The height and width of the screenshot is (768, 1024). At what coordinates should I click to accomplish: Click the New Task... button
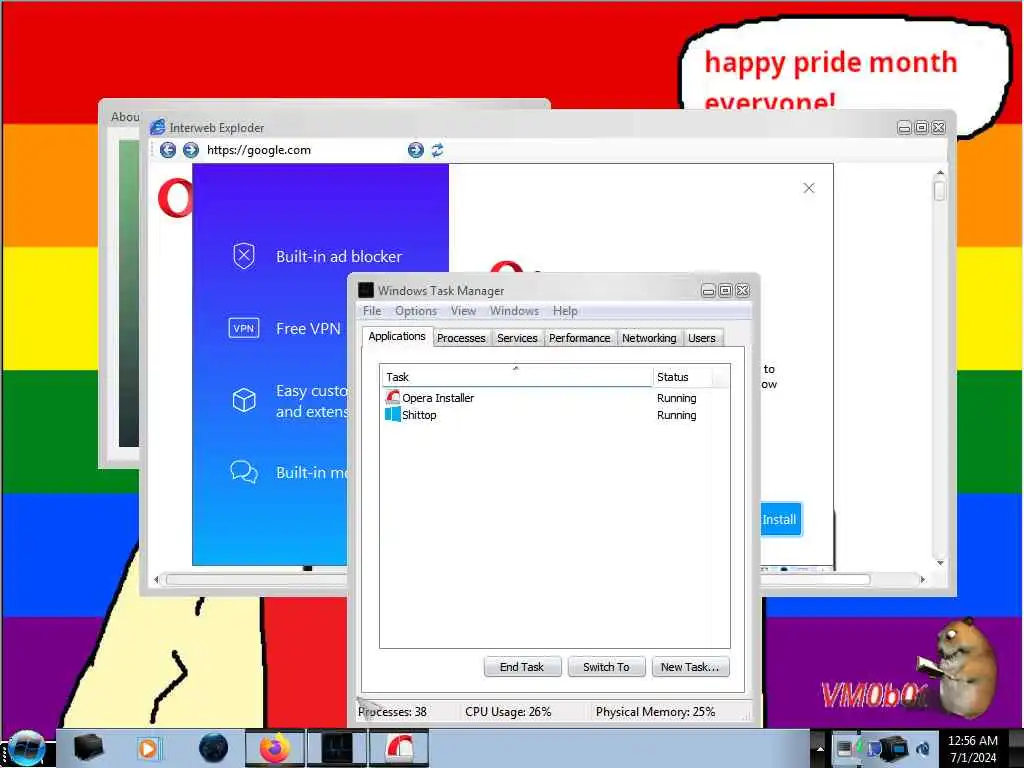click(x=690, y=667)
